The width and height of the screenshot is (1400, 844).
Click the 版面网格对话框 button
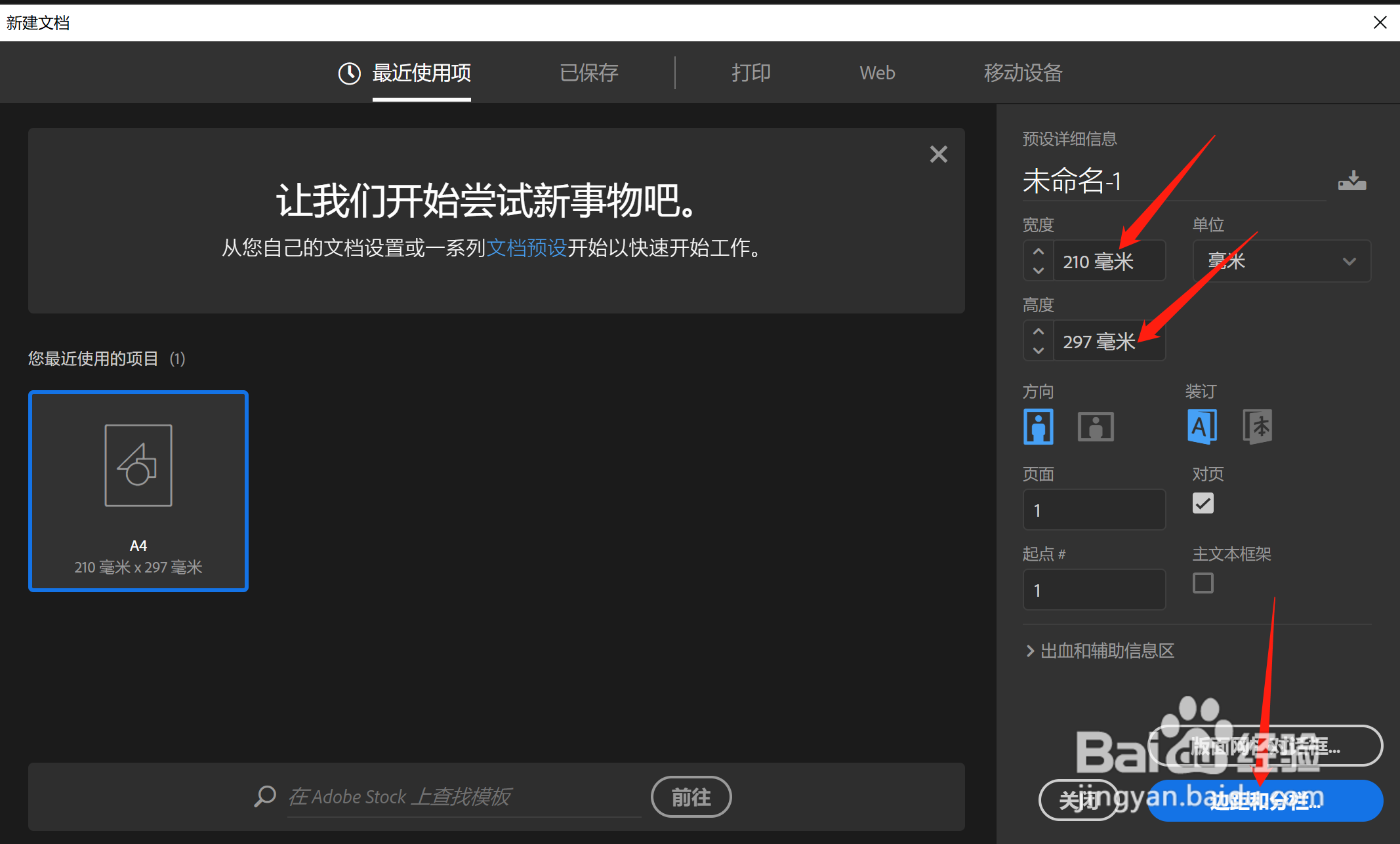pos(1266,746)
